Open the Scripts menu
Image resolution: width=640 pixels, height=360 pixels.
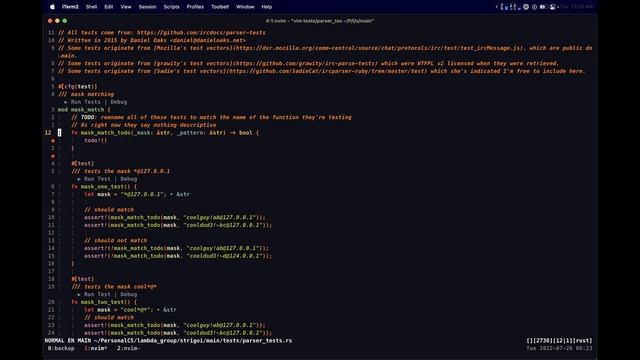coord(171,7)
